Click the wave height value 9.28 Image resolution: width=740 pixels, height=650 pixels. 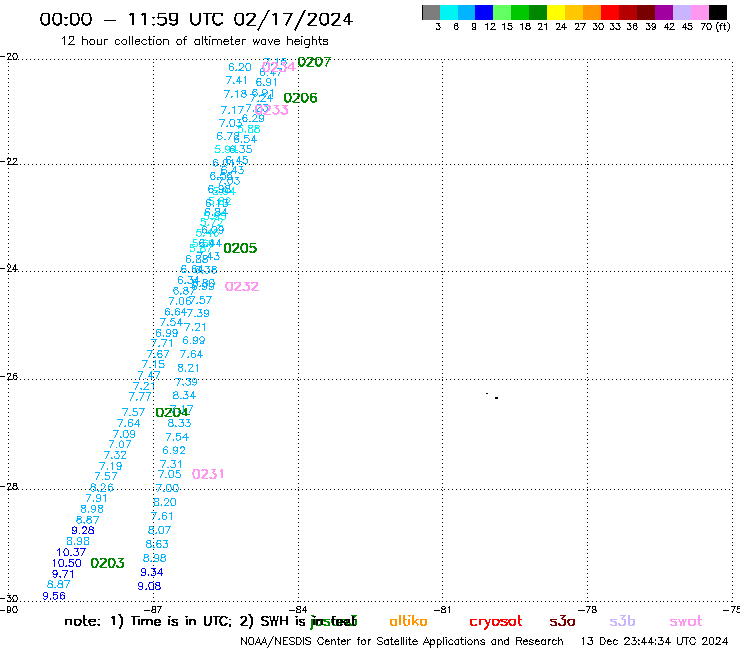click(x=83, y=531)
